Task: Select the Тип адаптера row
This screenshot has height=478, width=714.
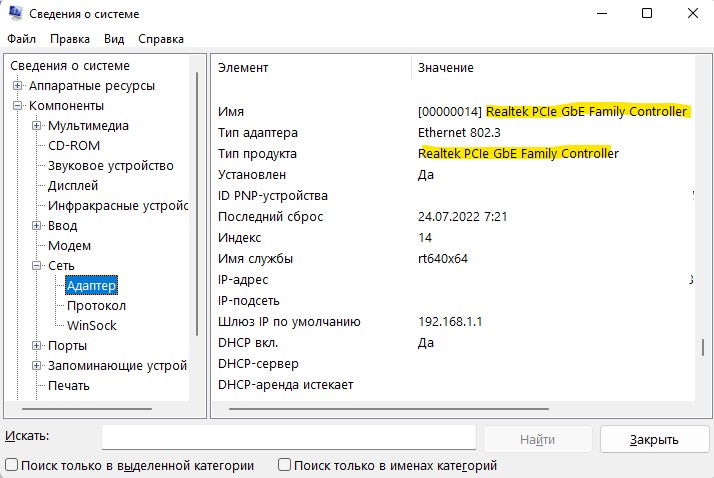Action: point(453,132)
